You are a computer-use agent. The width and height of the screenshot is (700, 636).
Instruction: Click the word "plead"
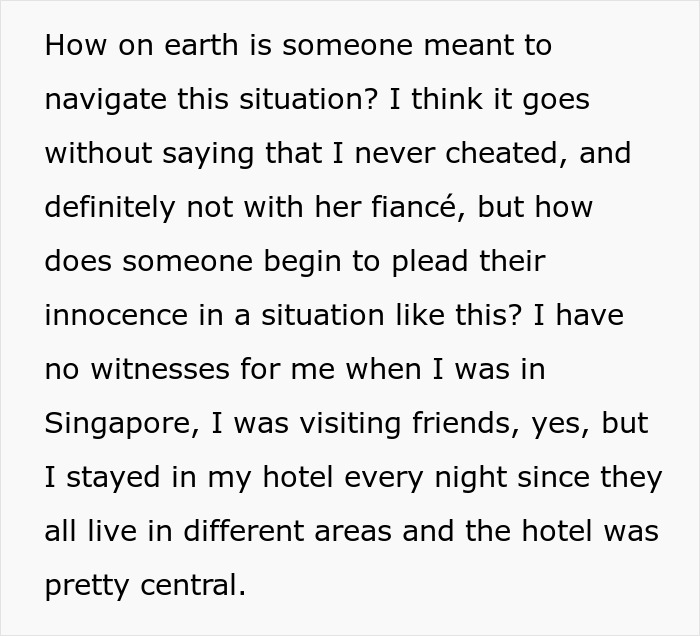(430, 261)
